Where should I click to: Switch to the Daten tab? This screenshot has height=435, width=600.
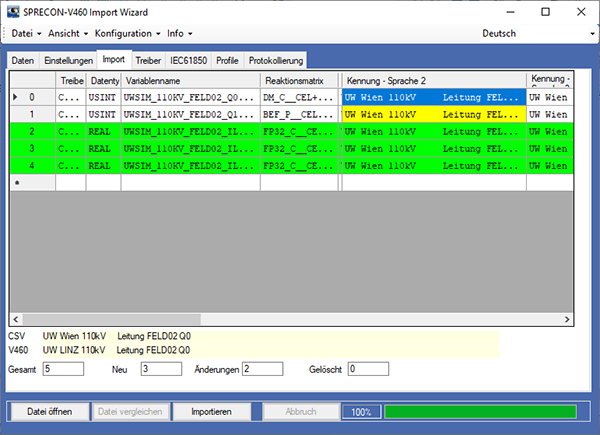click(x=23, y=60)
